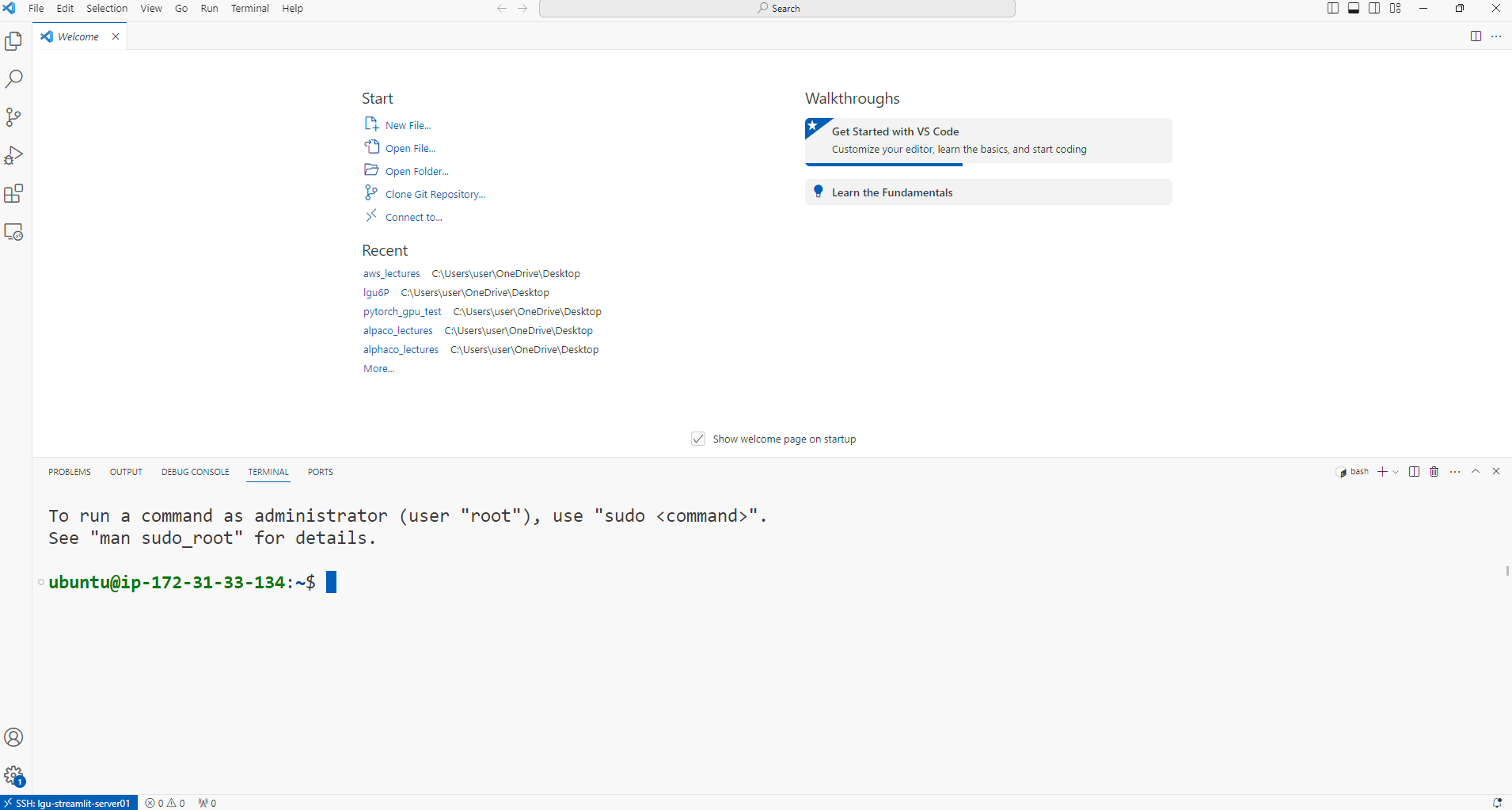Open VS Code application icon menu
1512x810 pixels.
[9, 8]
